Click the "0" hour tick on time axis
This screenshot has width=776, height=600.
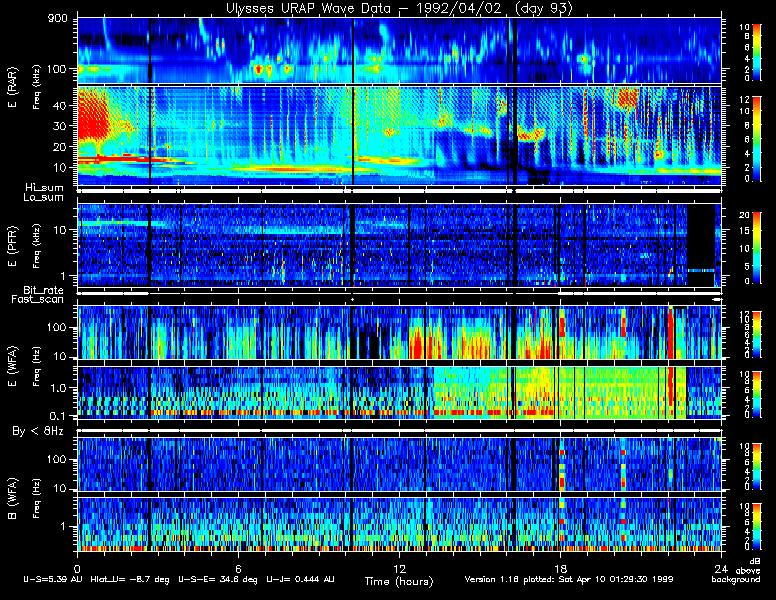pos(77,568)
